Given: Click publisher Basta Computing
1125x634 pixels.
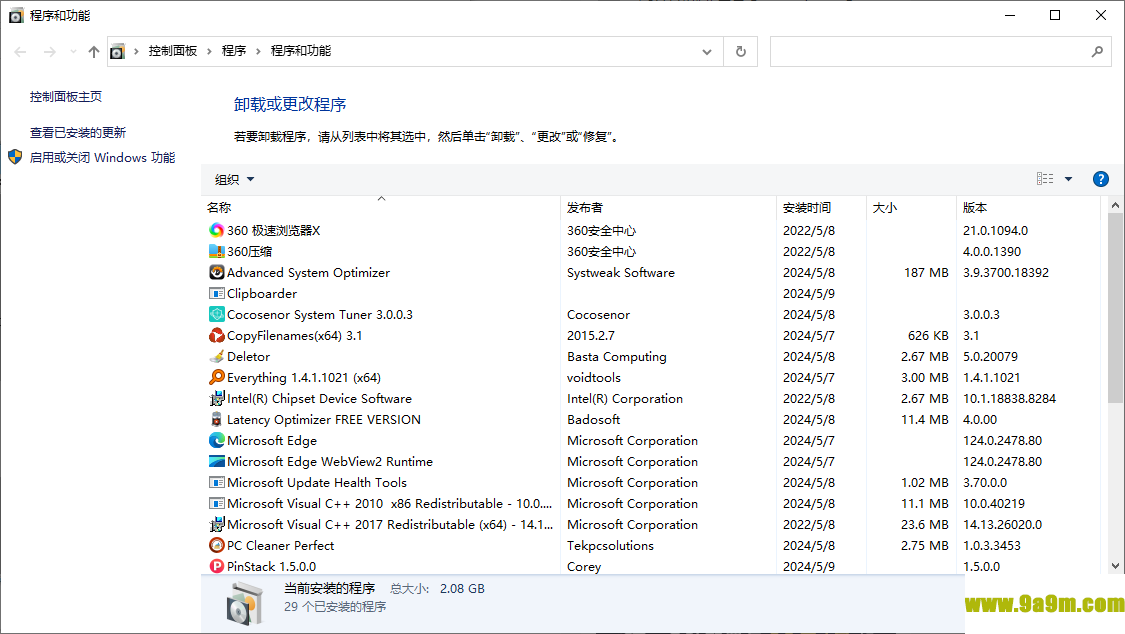Looking at the screenshot, I should [616, 356].
